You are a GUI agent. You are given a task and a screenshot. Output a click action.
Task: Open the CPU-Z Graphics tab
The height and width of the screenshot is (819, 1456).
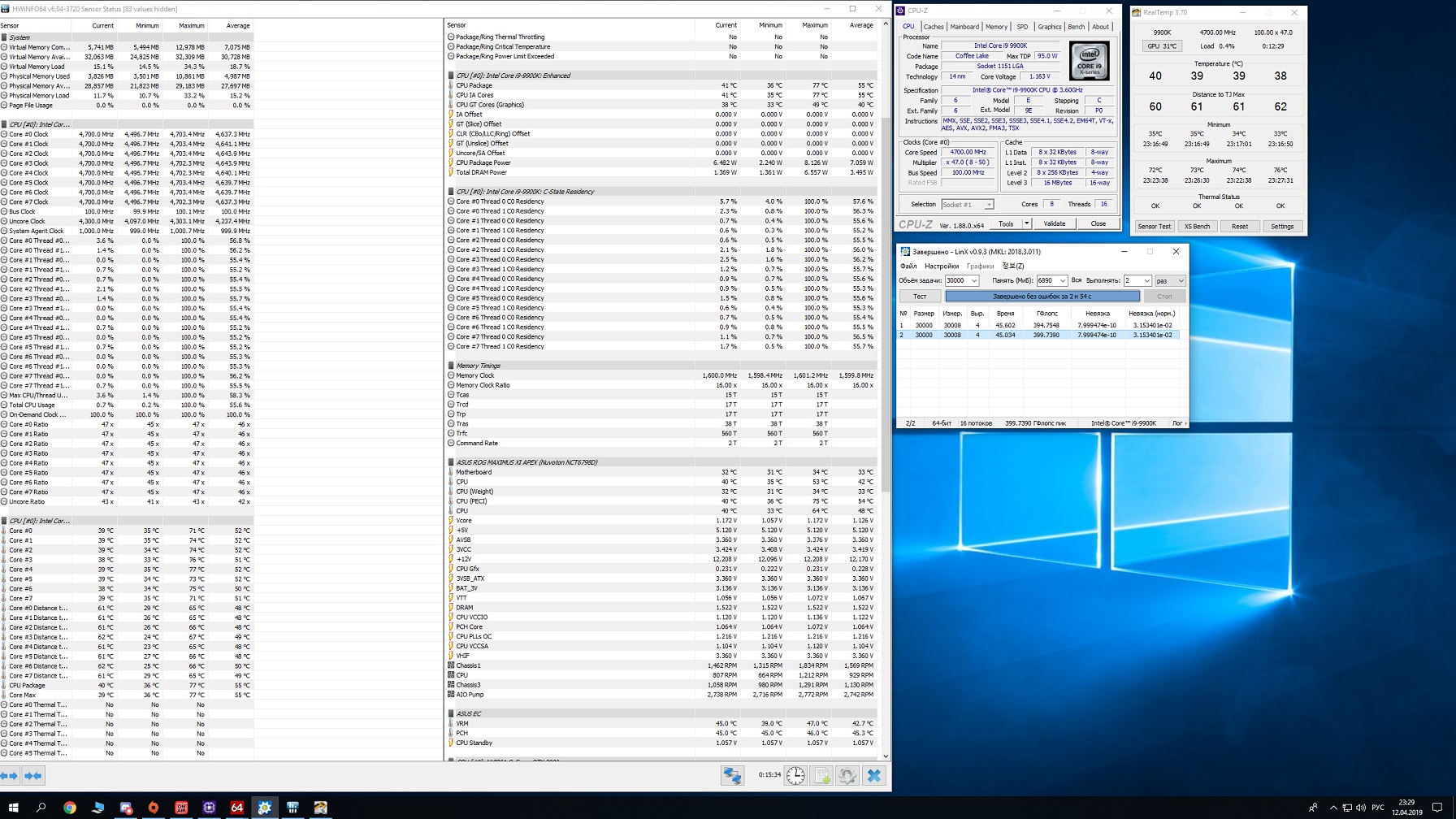pos(1049,27)
